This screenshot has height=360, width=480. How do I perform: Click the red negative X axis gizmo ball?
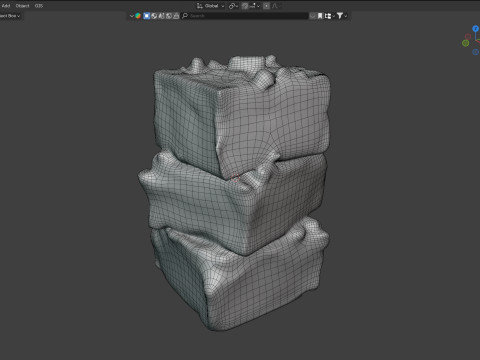(x=468, y=36)
